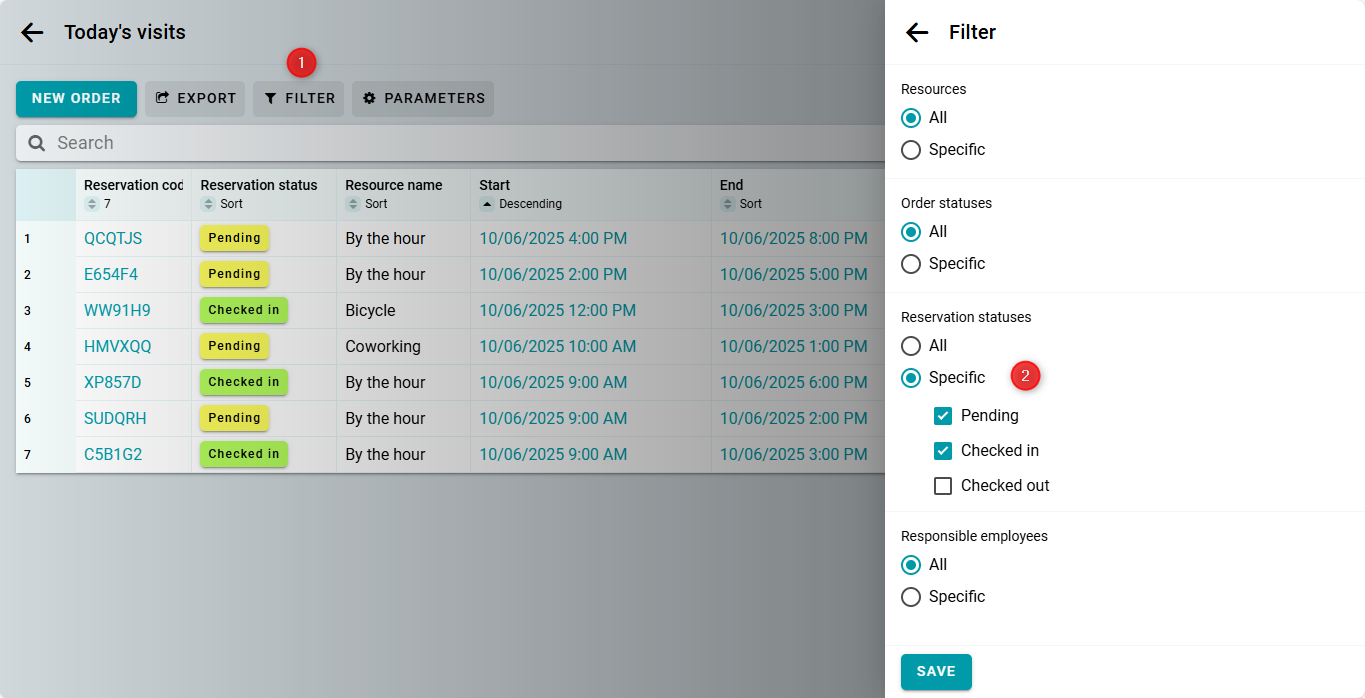This screenshot has width=1365, height=698.
Task: Enable the Checked out checkbox
Action: pyautogui.click(x=943, y=486)
